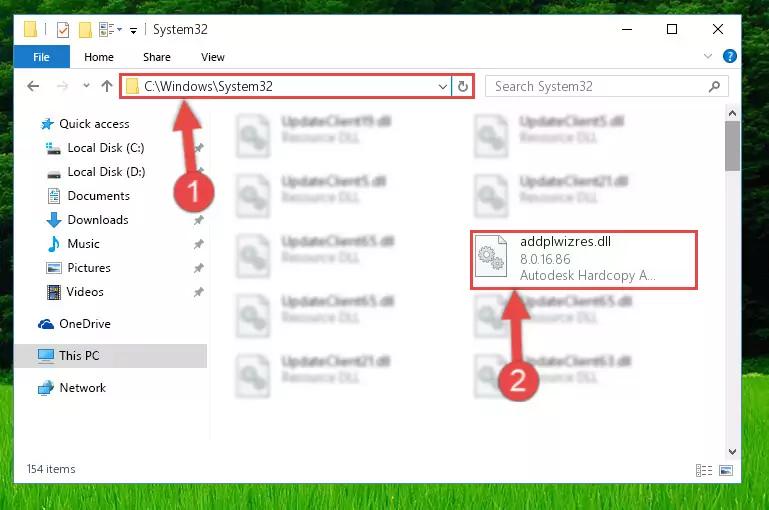769x510 pixels.
Task: Click the This PC monitor icon
Action: point(46,356)
